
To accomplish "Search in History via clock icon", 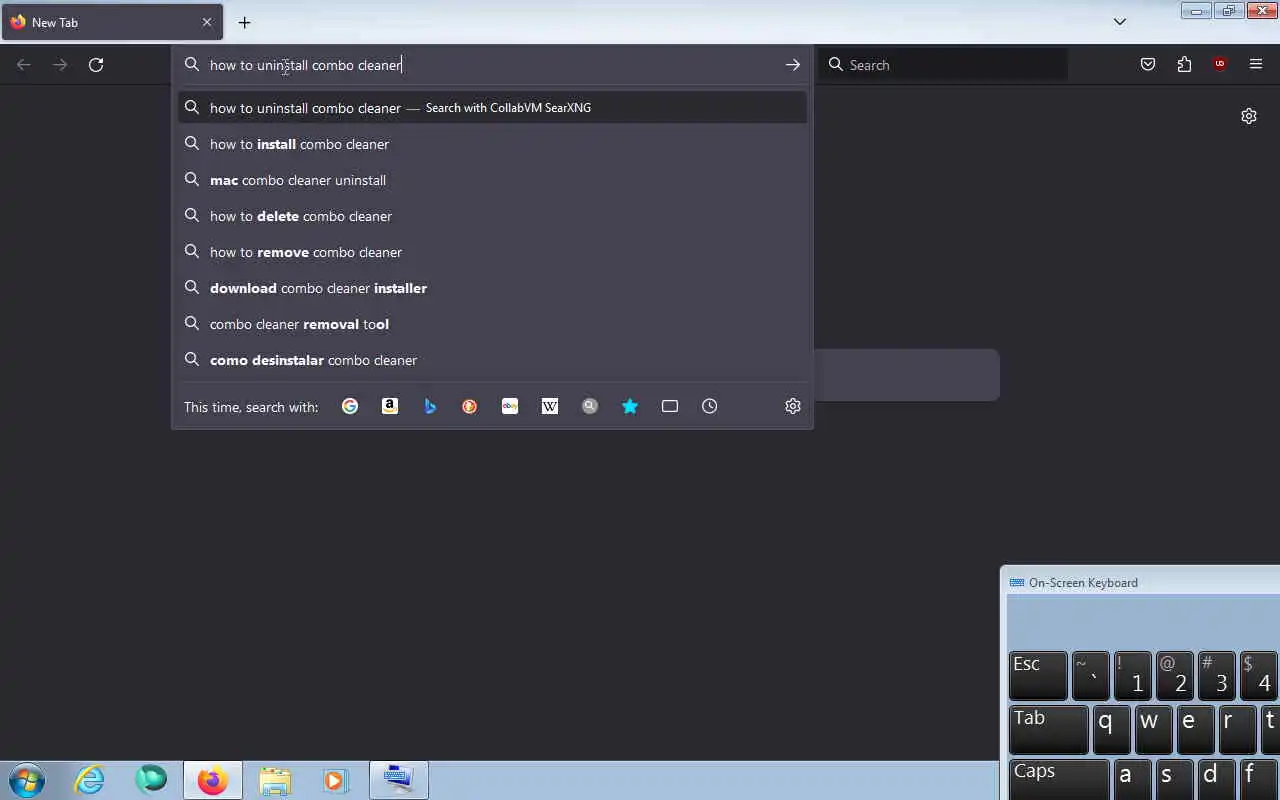I will click(x=710, y=406).
